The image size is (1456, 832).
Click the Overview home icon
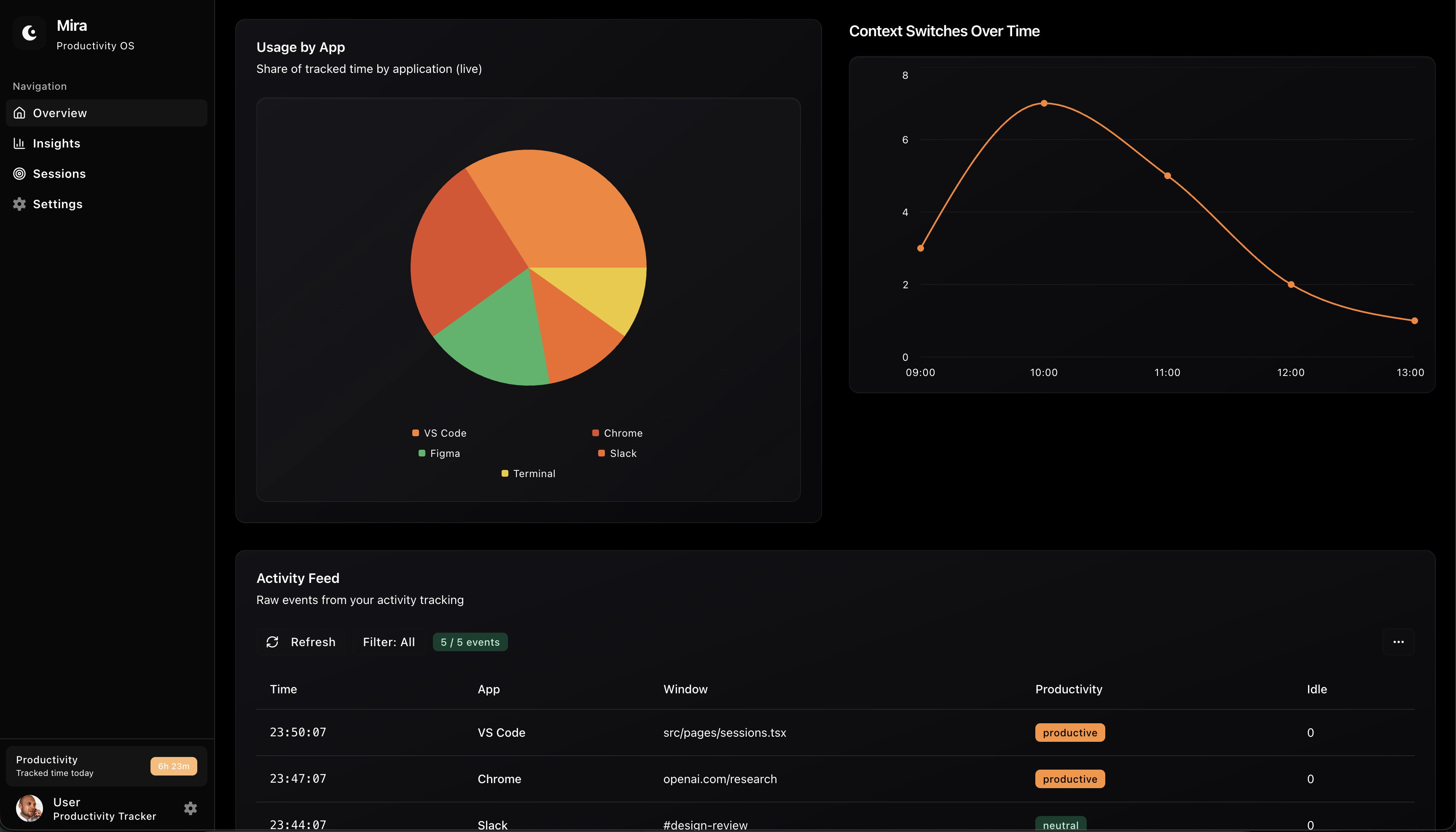(19, 113)
